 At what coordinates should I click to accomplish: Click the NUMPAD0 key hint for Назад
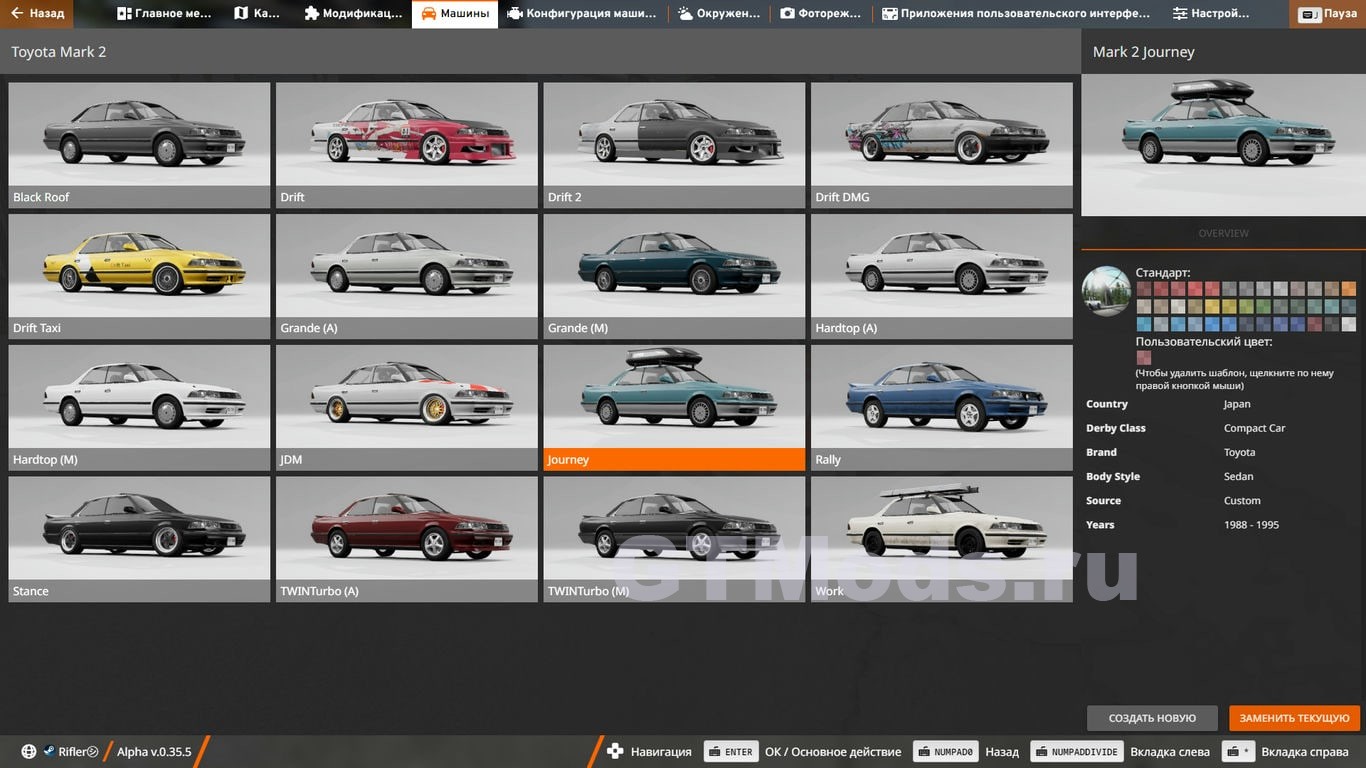pyautogui.click(x=944, y=752)
